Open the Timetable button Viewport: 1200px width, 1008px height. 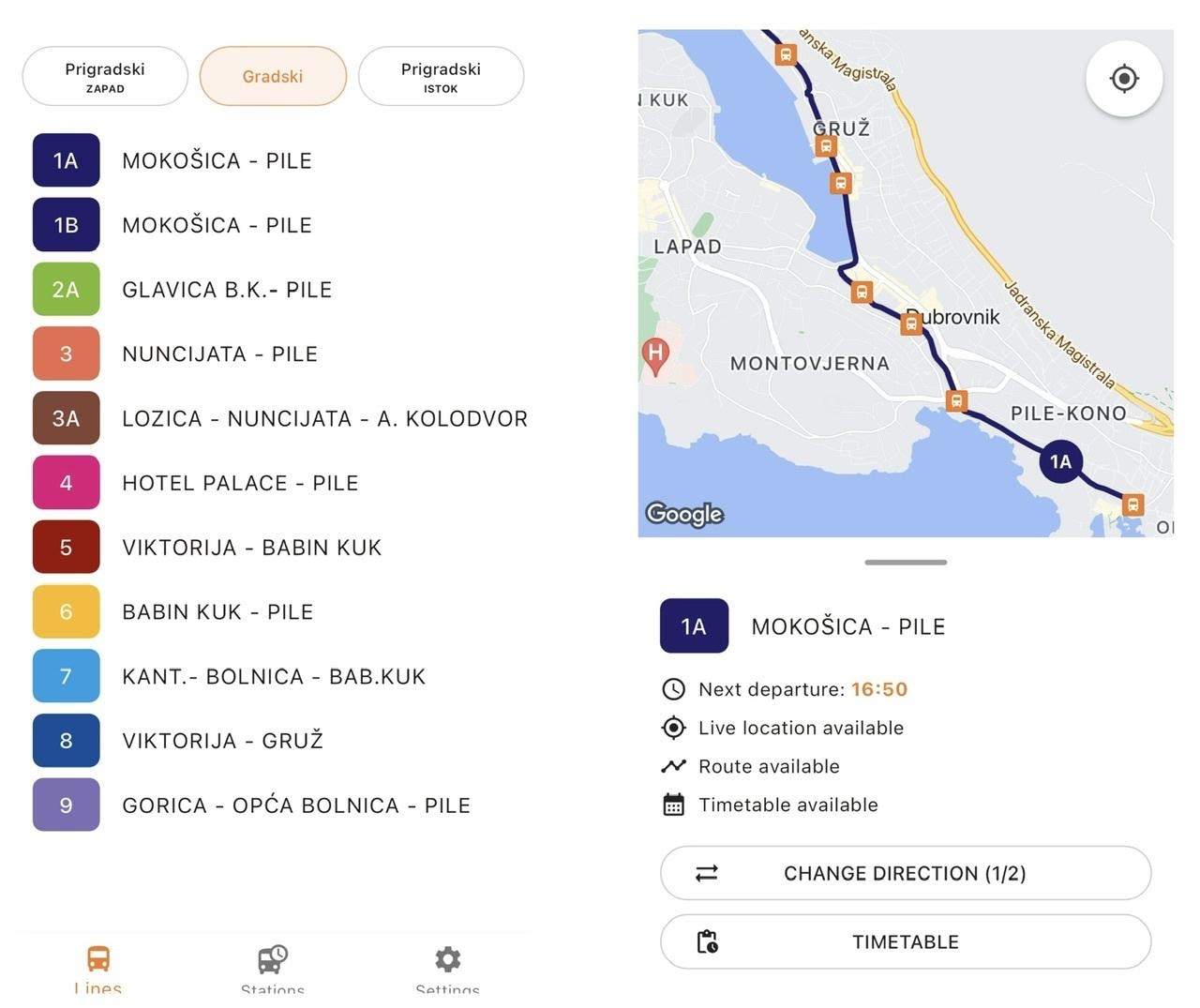point(905,941)
